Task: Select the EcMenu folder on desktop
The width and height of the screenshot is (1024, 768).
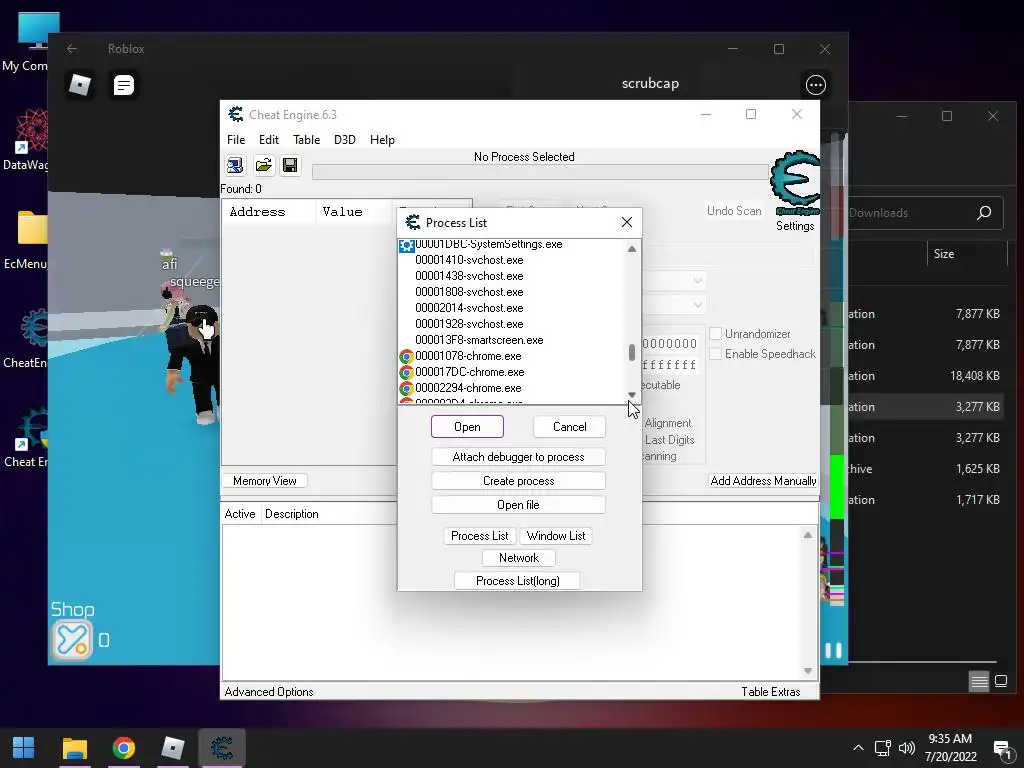Action: tap(25, 240)
